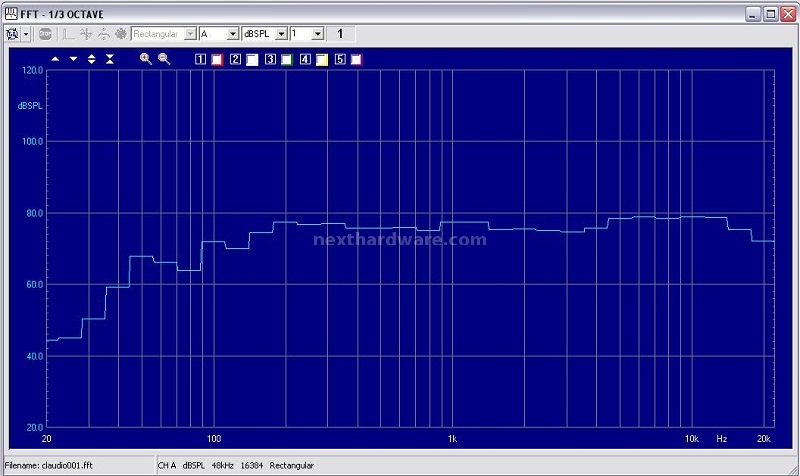Click the Rectangular status bar entry
The image size is (800, 476).
pos(292,465)
